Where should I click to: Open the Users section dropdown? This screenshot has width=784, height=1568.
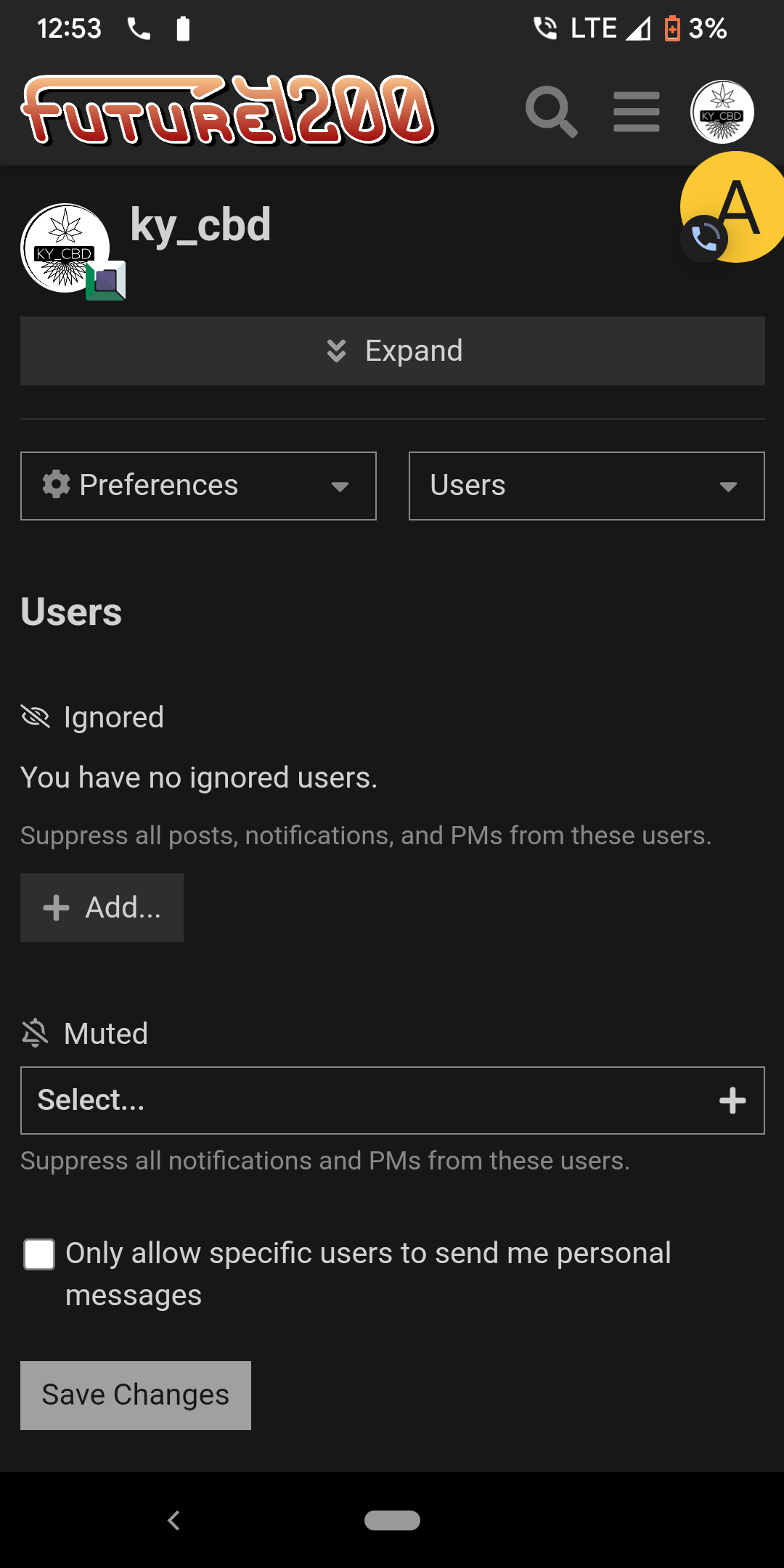587,486
